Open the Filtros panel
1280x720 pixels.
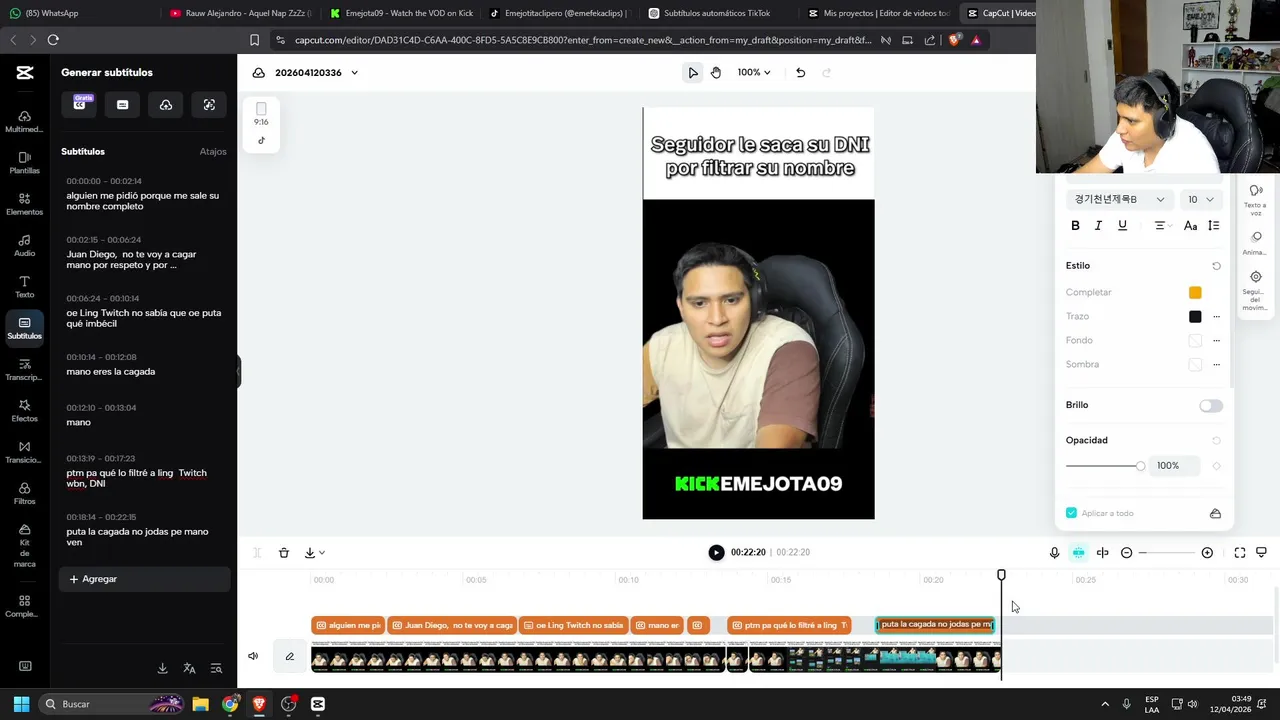point(24,494)
